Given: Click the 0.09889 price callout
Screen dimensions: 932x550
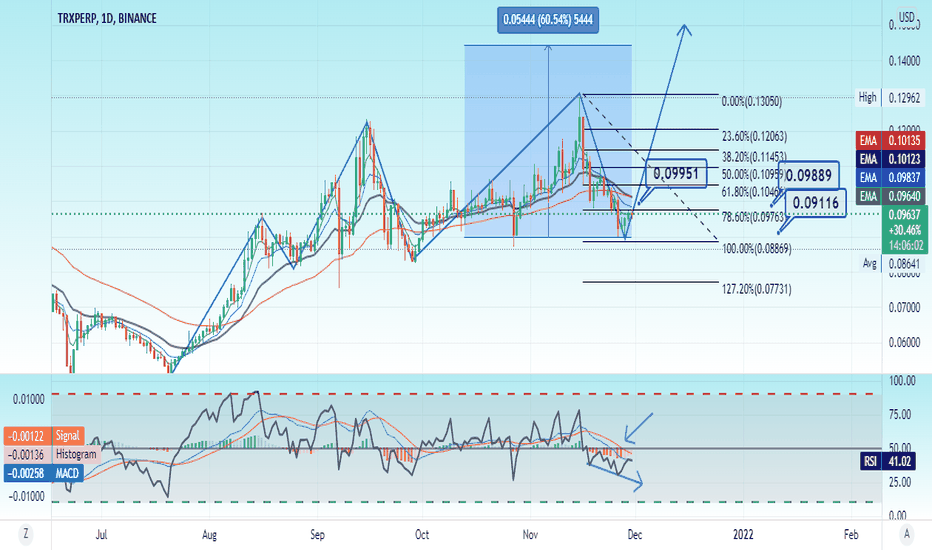Looking at the screenshot, I should coord(809,175).
